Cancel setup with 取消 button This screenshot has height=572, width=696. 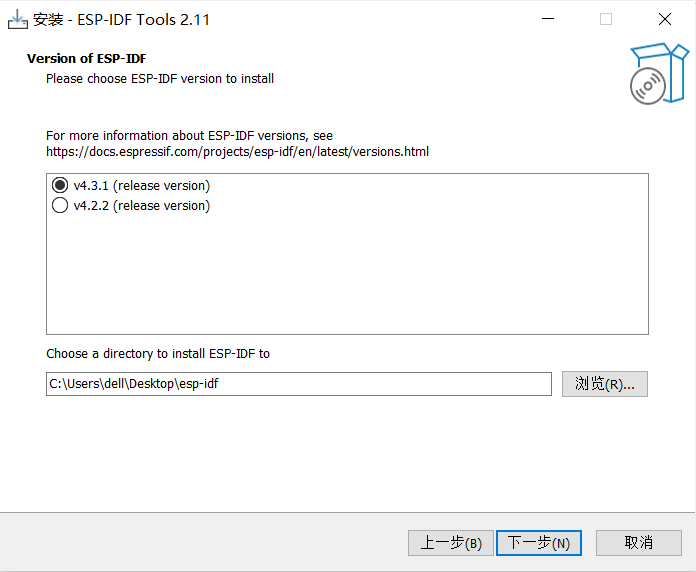[x=639, y=543]
